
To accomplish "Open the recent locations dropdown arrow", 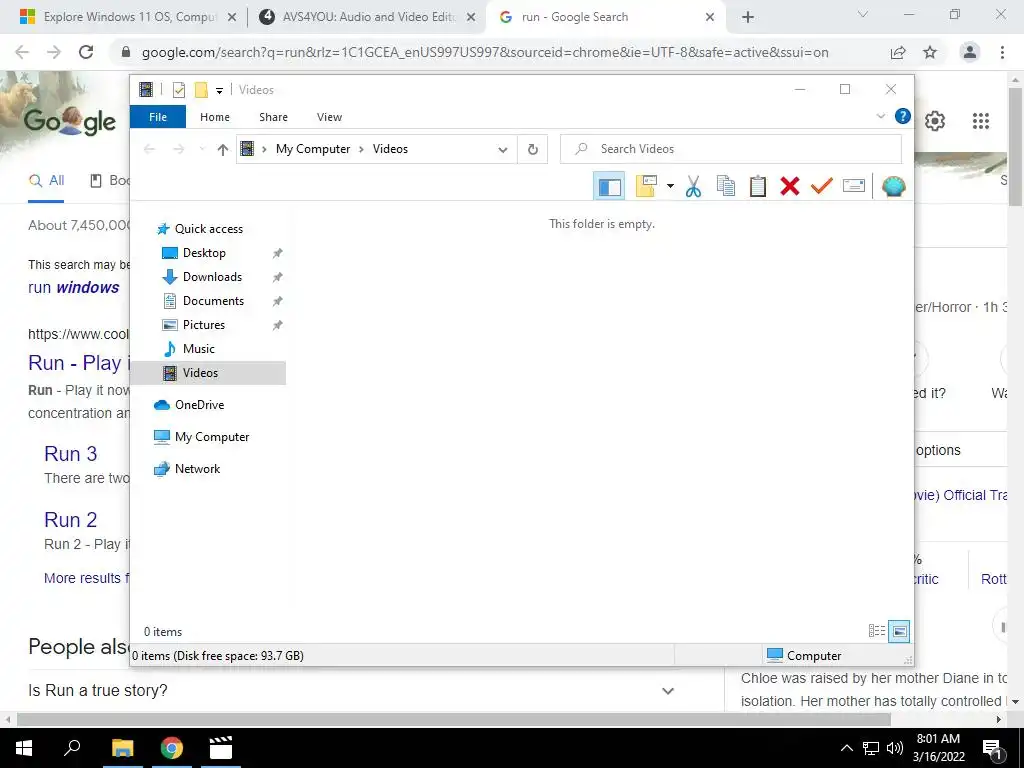I will [x=202, y=150].
